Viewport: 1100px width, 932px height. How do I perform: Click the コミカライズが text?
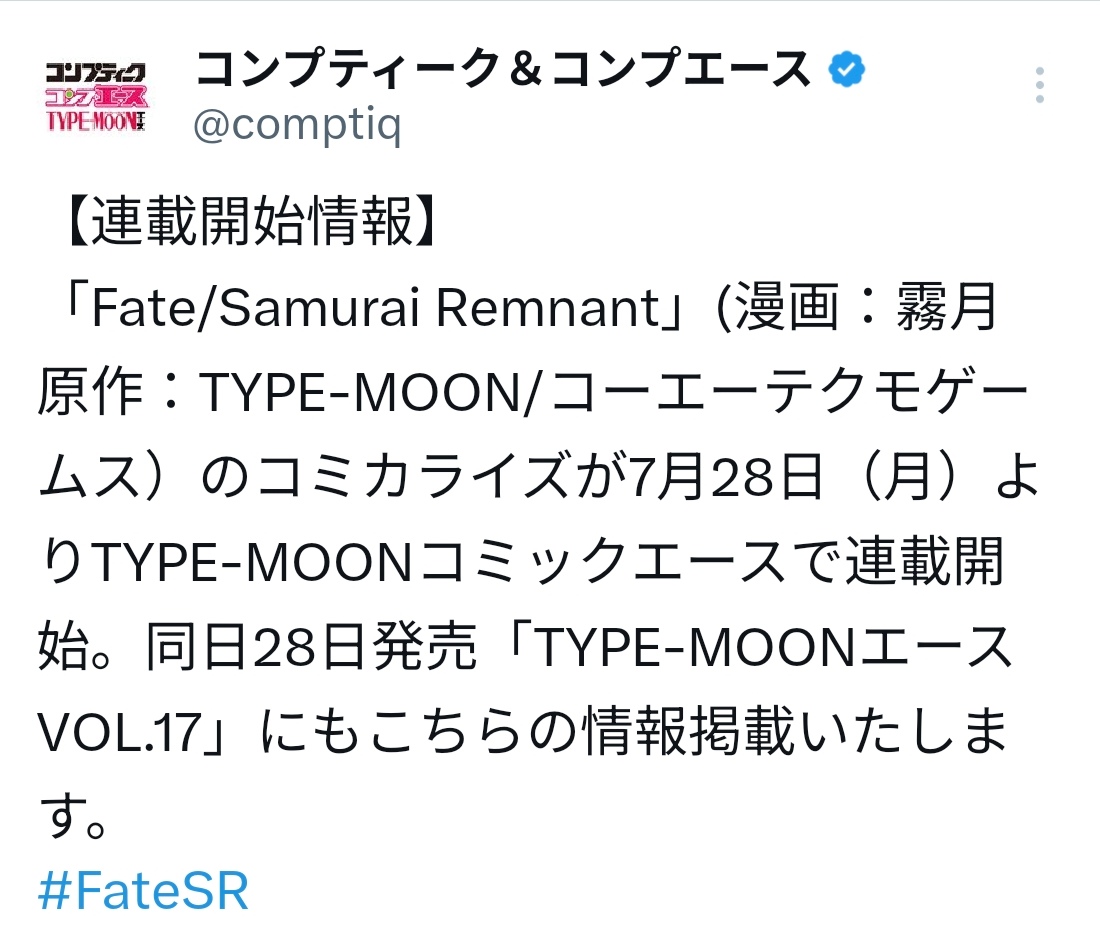pyautogui.click(x=443, y=477)
